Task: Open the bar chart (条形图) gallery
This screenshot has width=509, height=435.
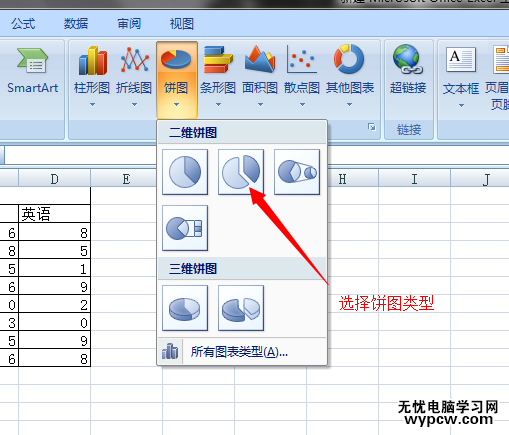Action: point(218,76)
